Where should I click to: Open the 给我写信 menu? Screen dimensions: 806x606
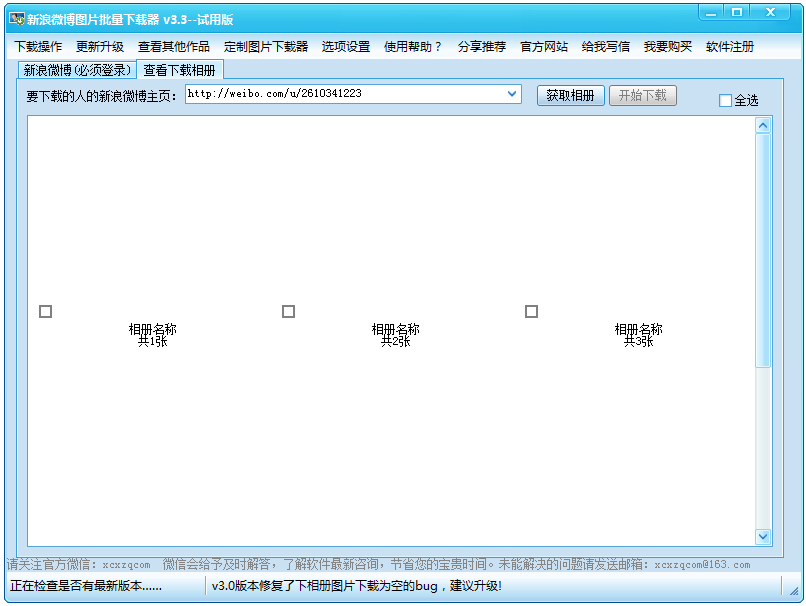click(x=606, y=47)
